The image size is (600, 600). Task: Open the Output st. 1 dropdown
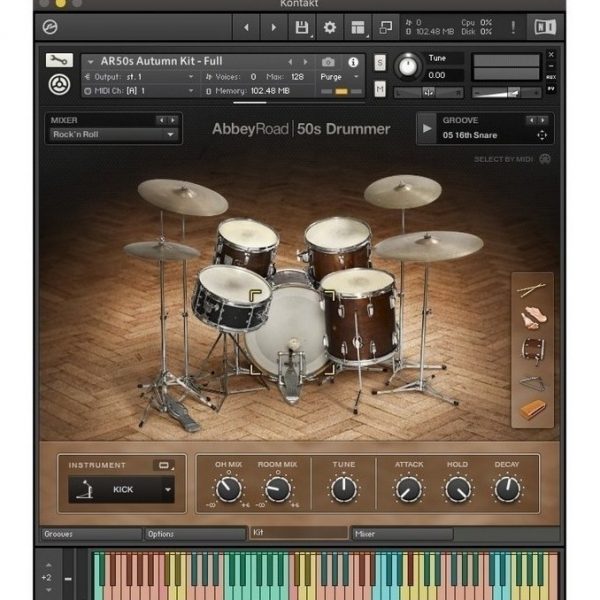139,77
